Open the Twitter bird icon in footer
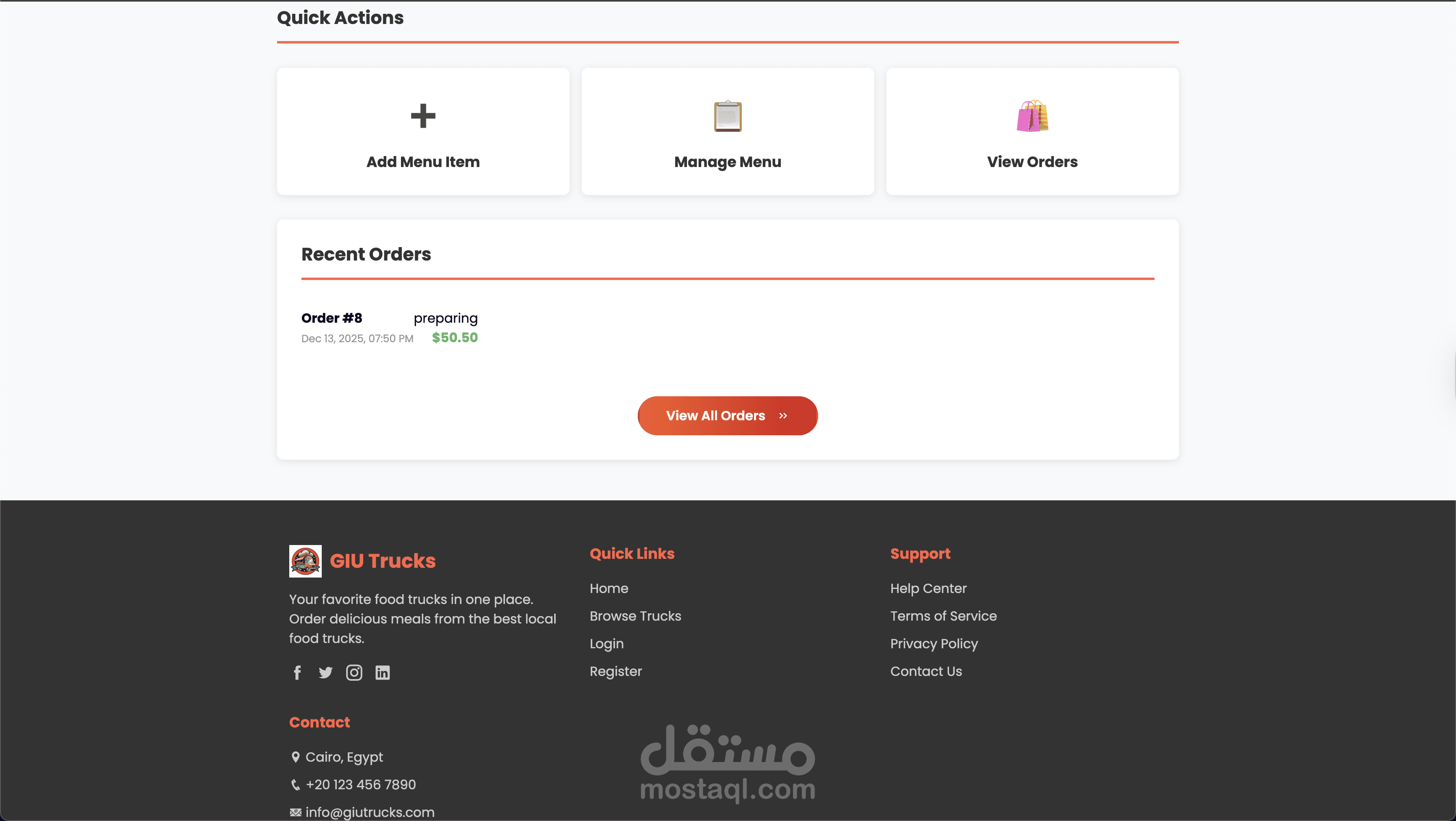The image size is (1456, 821). pos(325,672)
